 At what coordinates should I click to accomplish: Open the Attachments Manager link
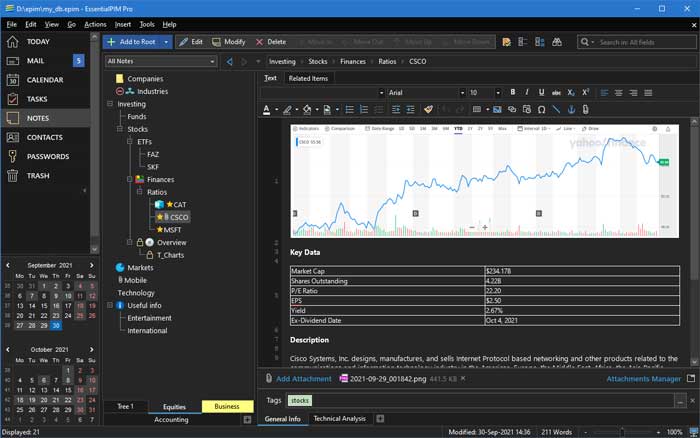pyautogui.click(x=643, y=379)
